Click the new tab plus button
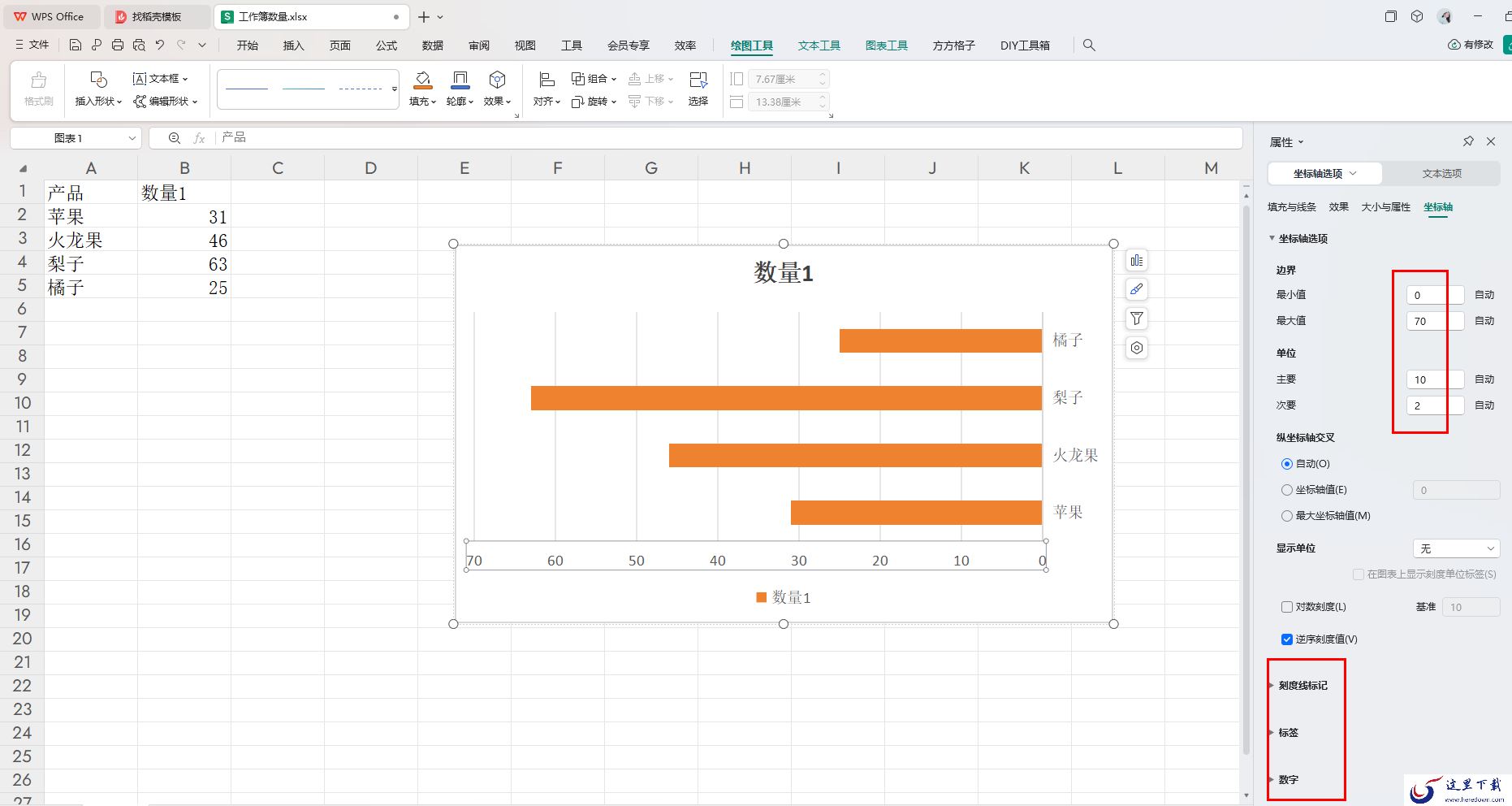Image resolution: width=1512 pixels, height=806 pixels. point(423,16)
